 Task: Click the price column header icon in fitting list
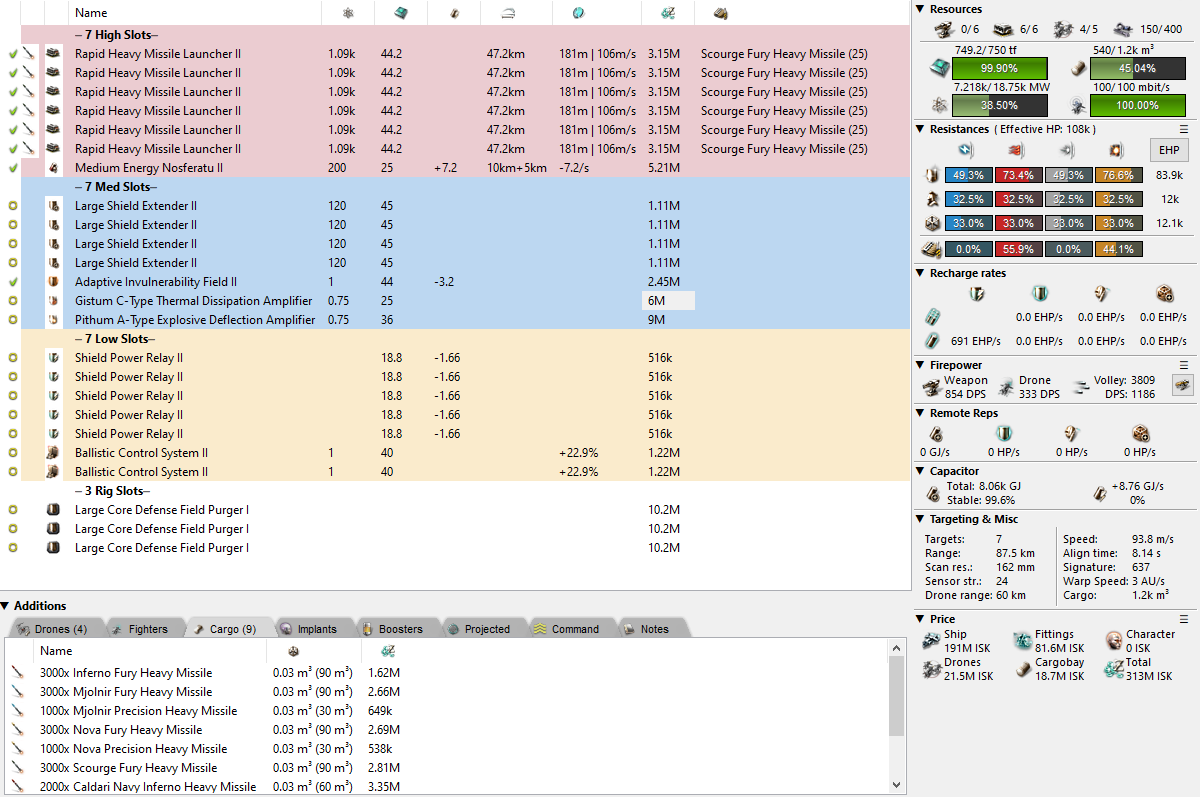[669, 13]
